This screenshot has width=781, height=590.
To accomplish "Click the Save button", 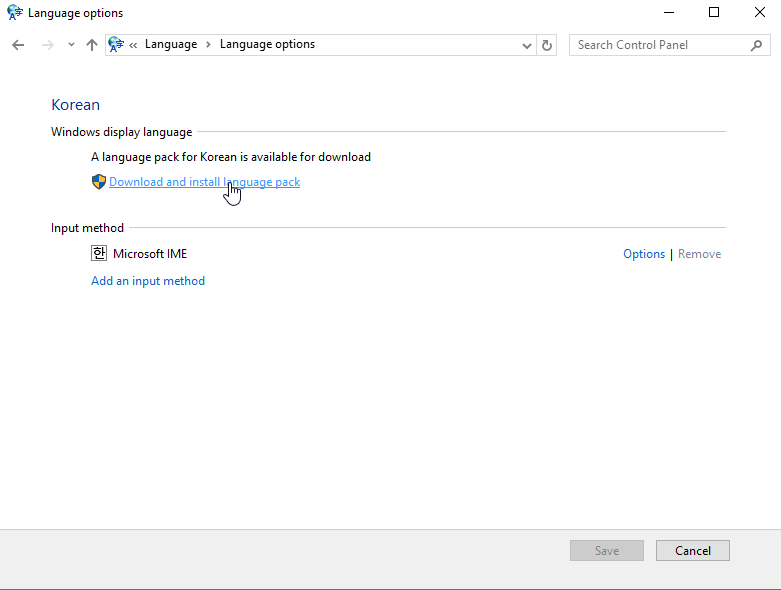I will tap(607, 551).
